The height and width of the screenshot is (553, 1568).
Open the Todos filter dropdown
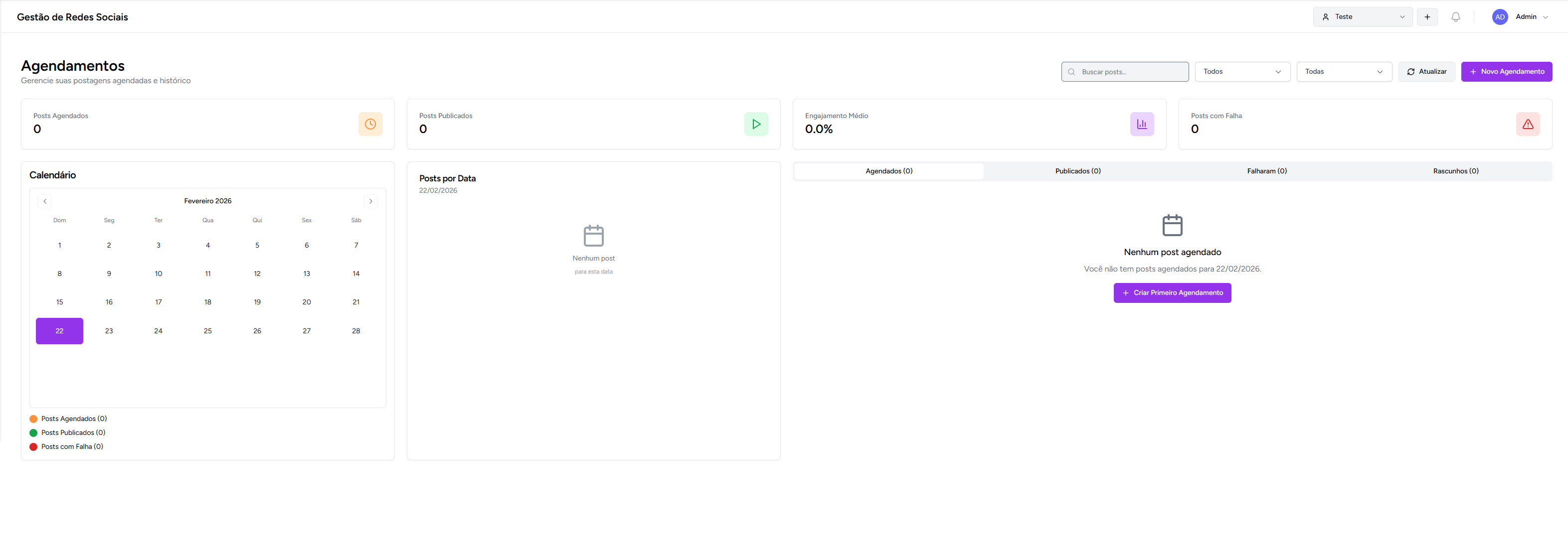pos(1242,72)
